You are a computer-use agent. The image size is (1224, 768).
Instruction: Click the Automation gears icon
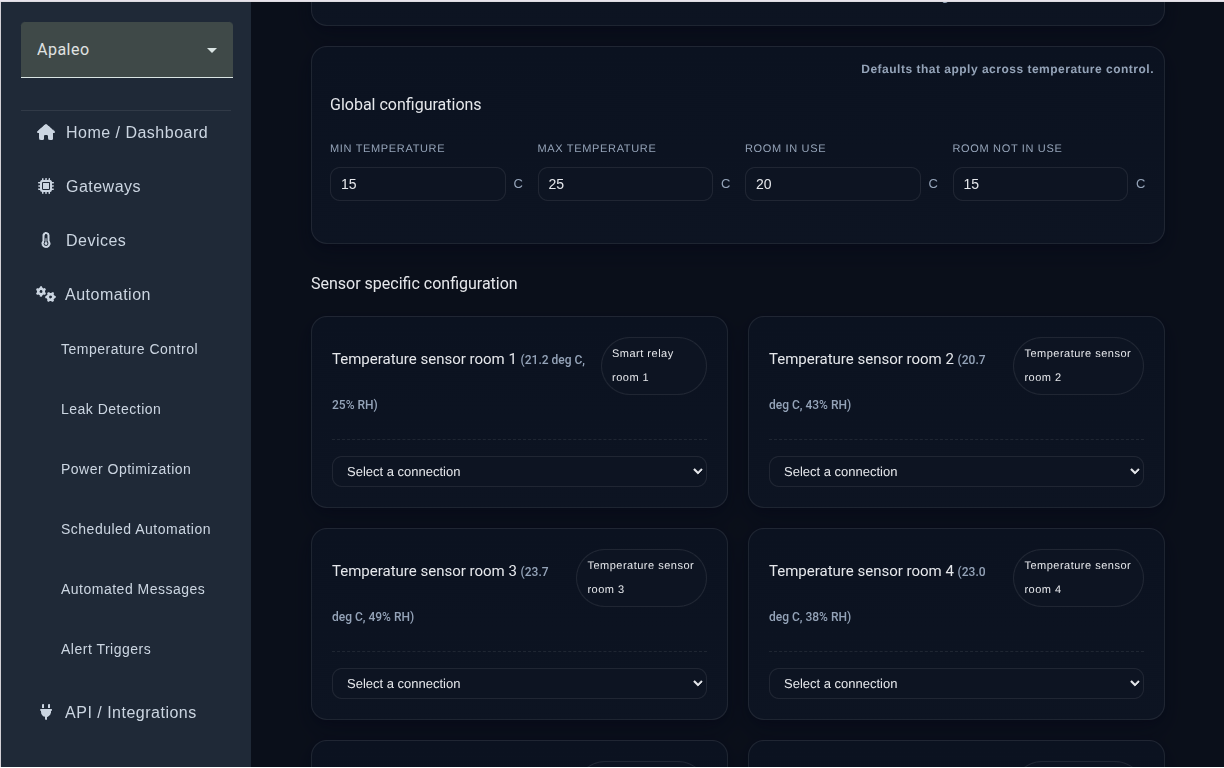tap(46, 294)
